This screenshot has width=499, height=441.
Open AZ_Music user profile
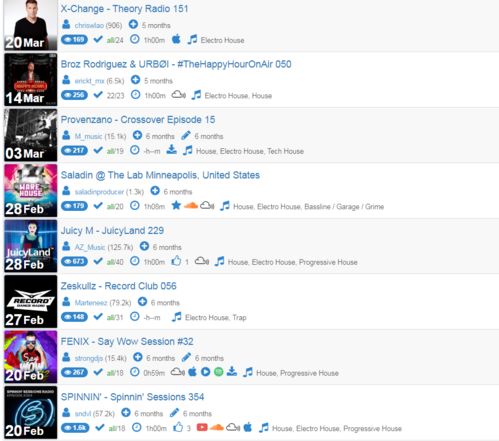pos(90,247)
